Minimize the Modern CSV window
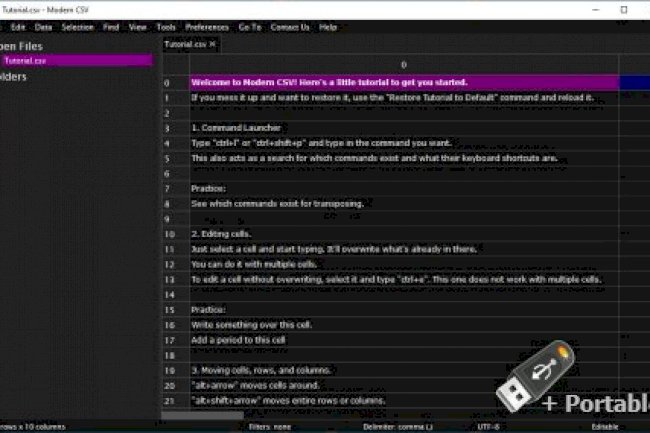 (596, 10)
